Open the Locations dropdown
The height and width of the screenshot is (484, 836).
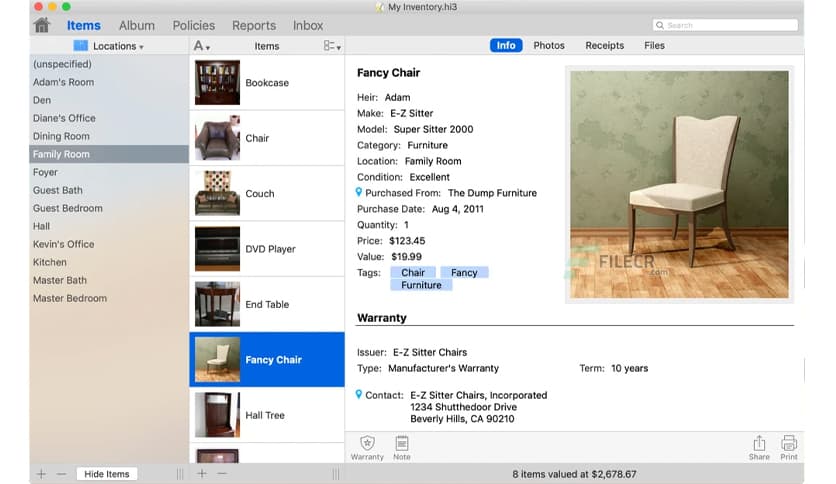(x=118, y=46)
